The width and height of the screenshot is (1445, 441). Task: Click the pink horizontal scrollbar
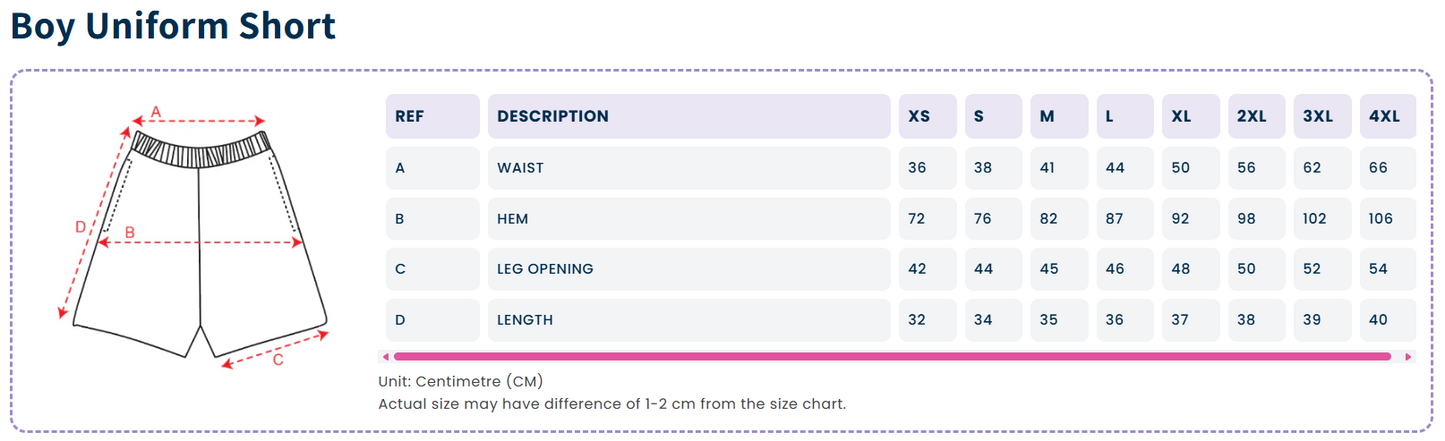[893, 356]
